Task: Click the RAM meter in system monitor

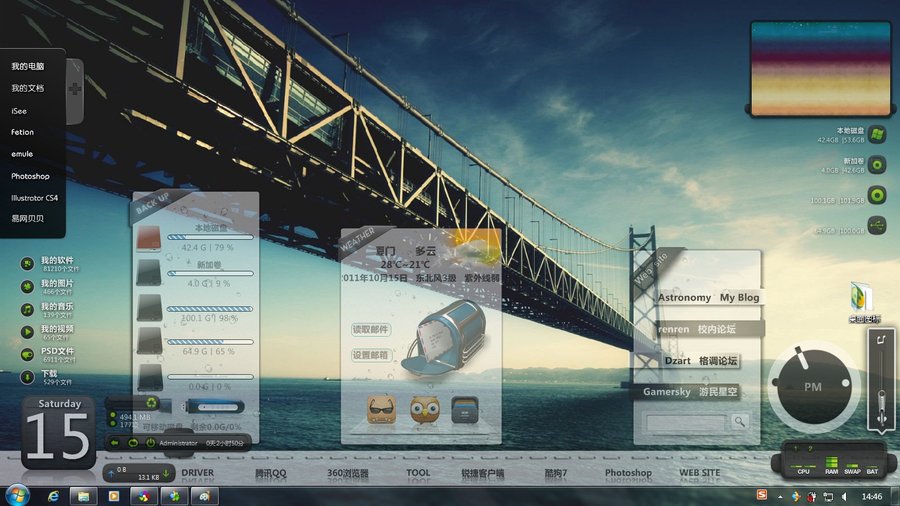Action: (x=831, y=465)
